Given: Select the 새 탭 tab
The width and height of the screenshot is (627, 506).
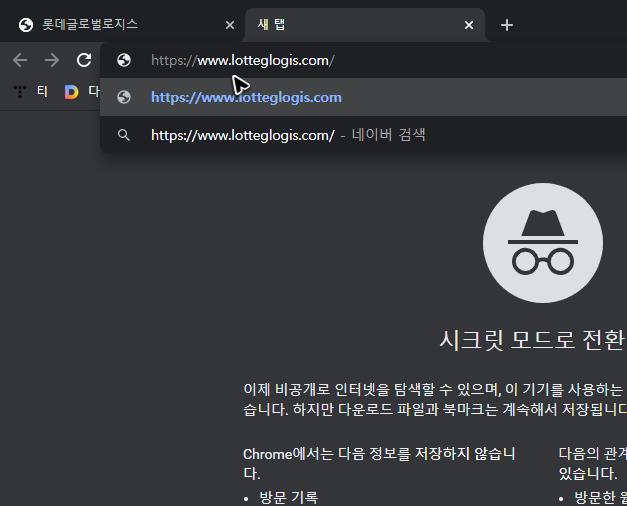Looking at the screenshot, I should click(365, 25).
